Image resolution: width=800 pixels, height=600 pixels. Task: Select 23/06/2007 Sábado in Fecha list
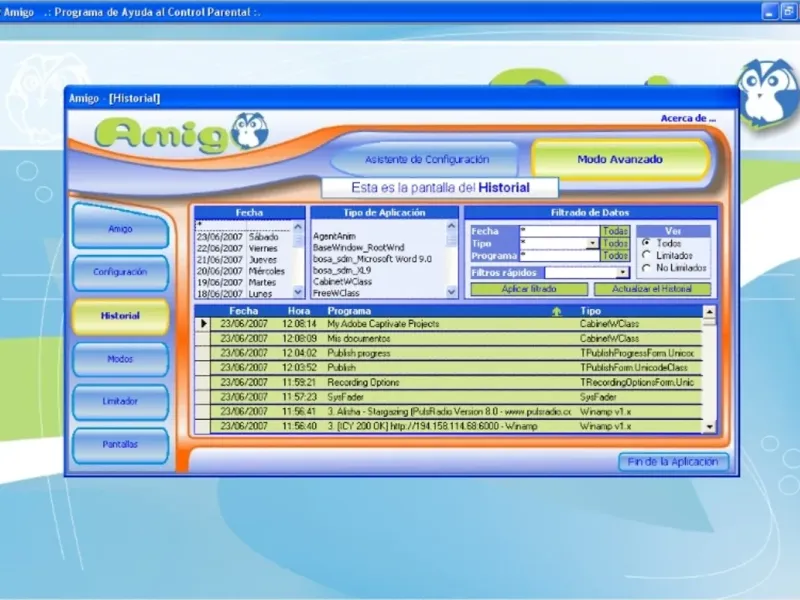242,237
